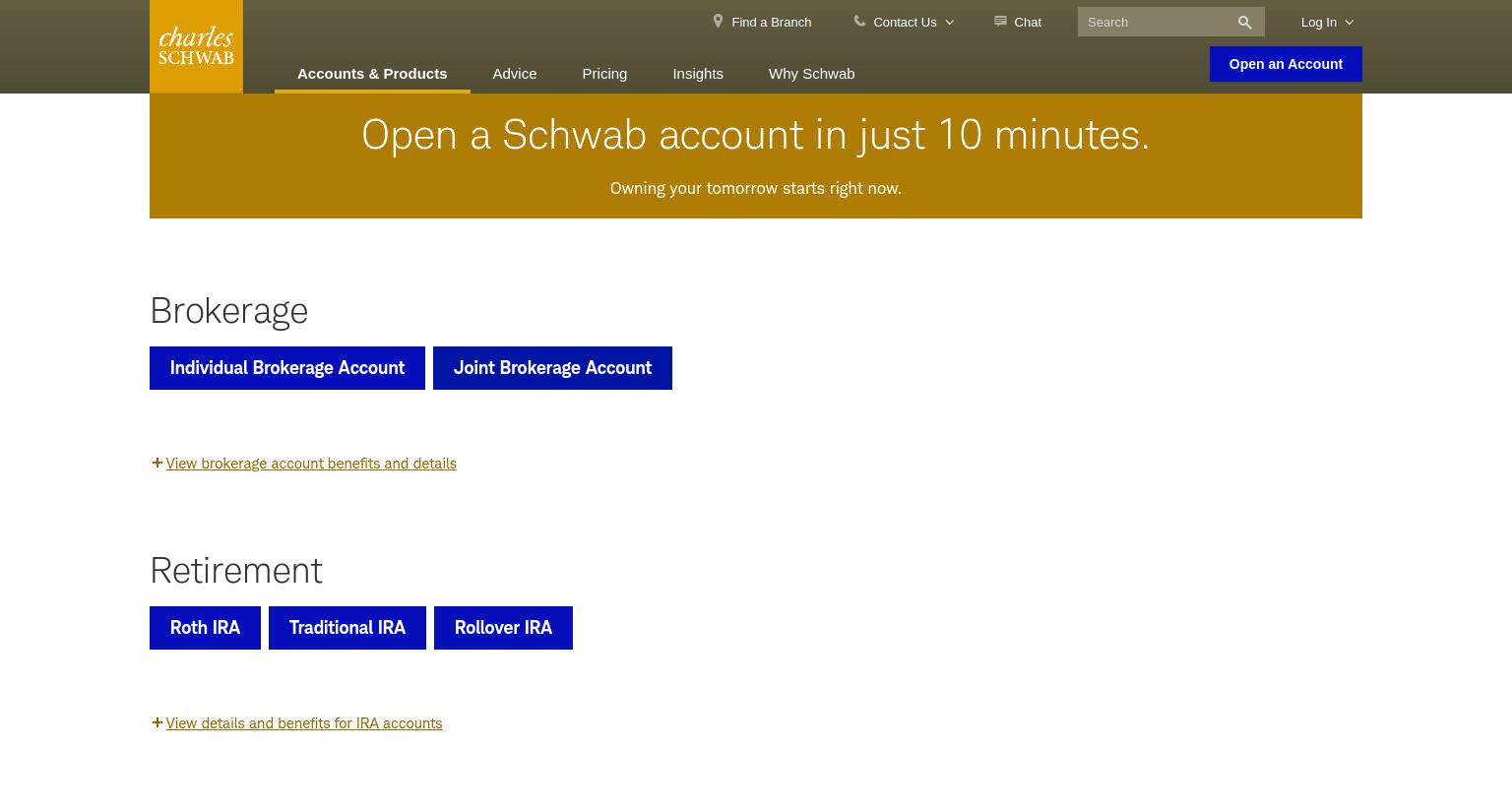Expand the Log In dropdown arrow
This screenshot has width=1512, height=811.
click(1349, 23)
